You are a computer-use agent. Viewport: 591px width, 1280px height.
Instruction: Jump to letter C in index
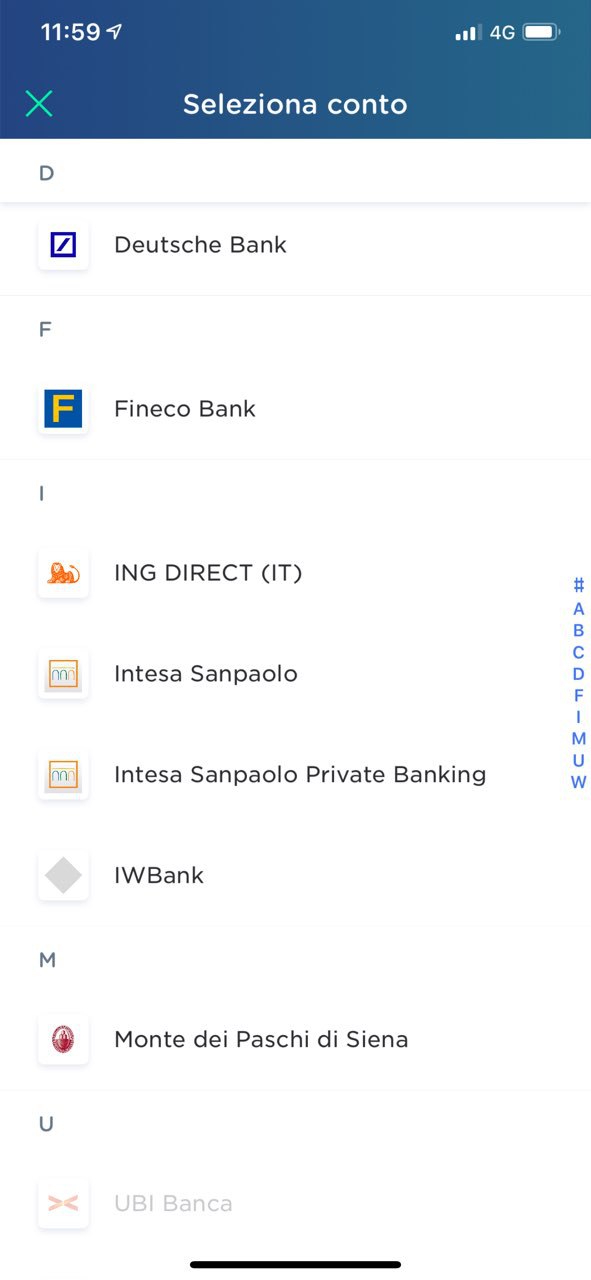coord(578,652)
